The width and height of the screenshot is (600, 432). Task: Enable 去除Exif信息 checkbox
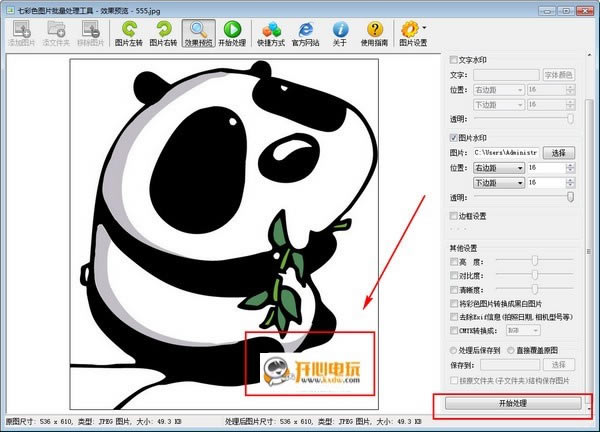coord(454,317)
